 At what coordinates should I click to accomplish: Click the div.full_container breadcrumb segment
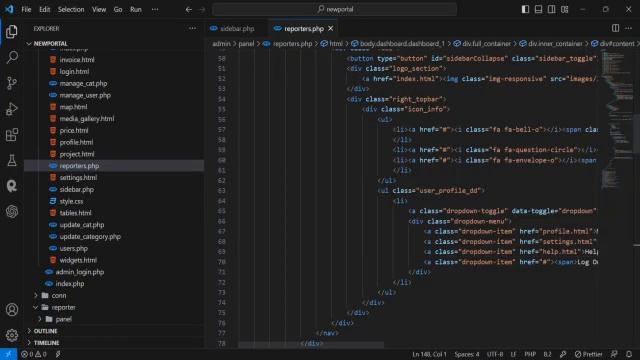tap(482, 44)
